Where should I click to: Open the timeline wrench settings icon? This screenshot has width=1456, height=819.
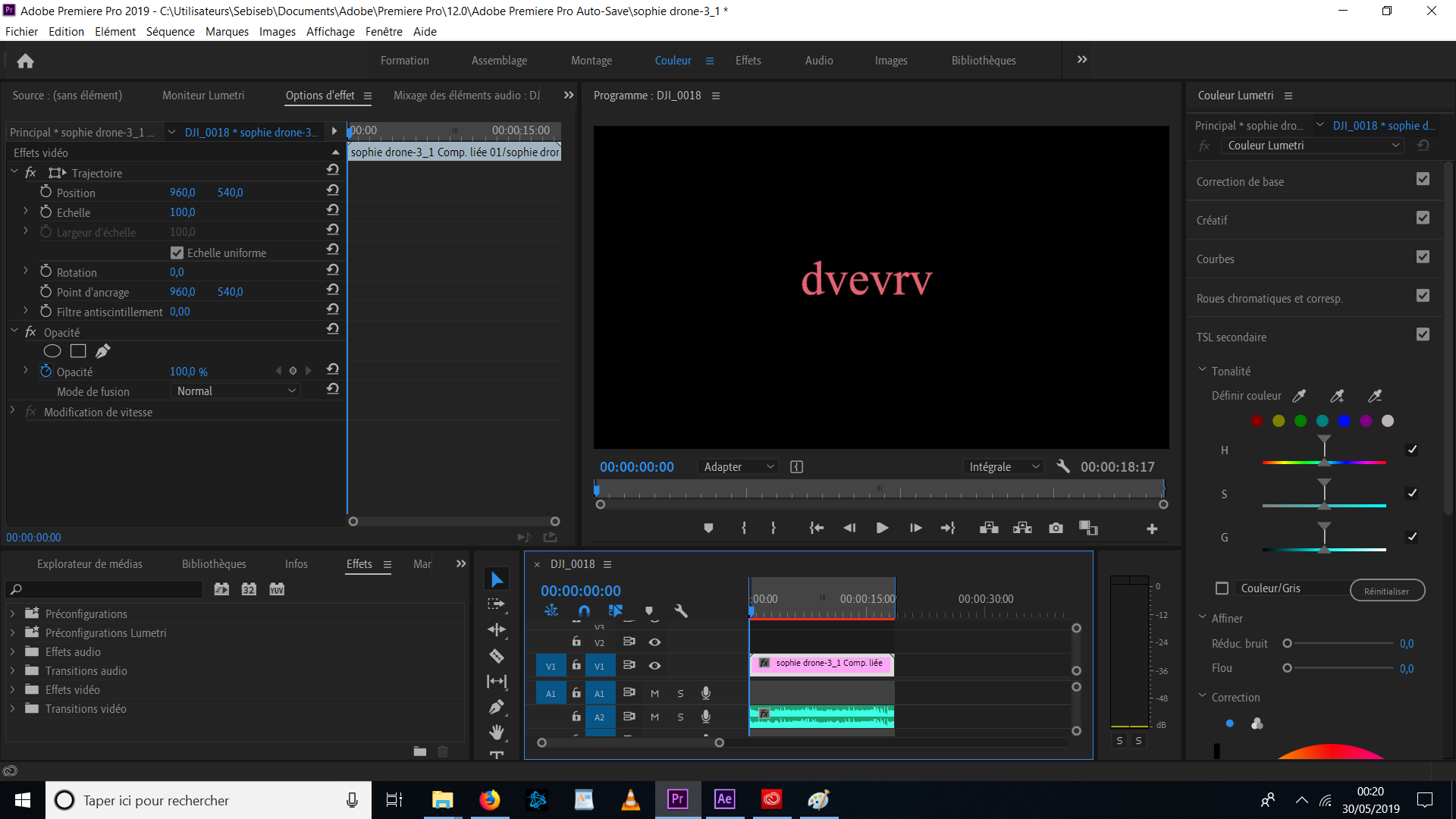pyautogui.click(x=681, y=610)
